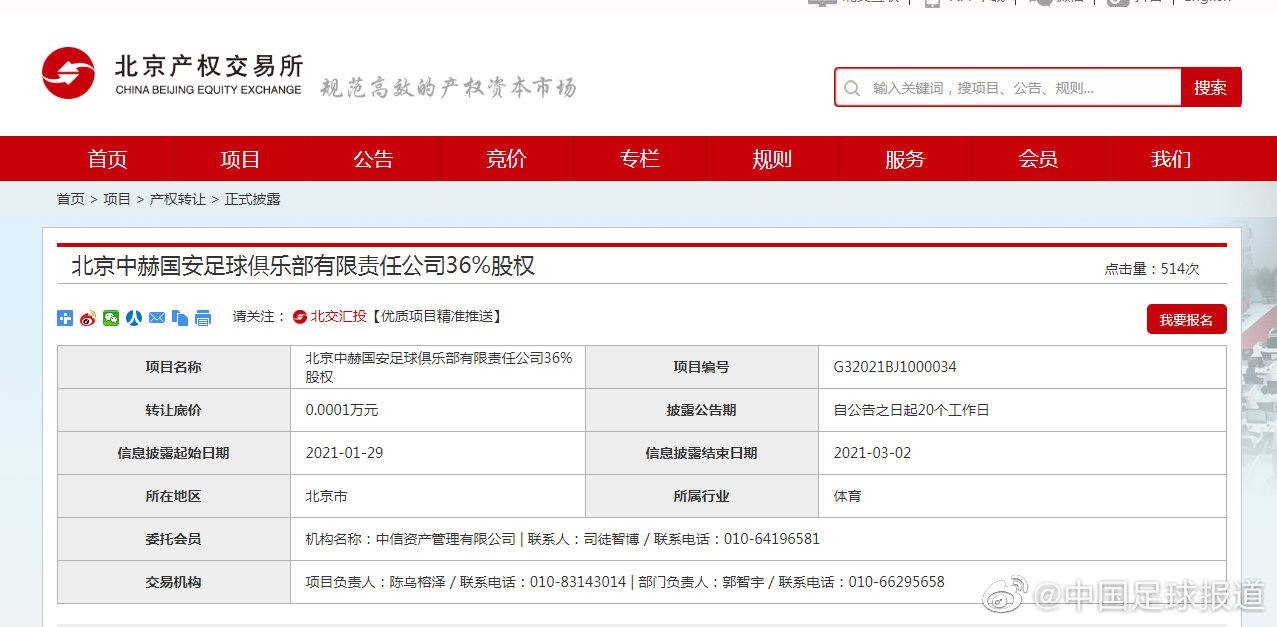Share by email envelope icon
This screenshot has height=627, width=1277.
157,318
